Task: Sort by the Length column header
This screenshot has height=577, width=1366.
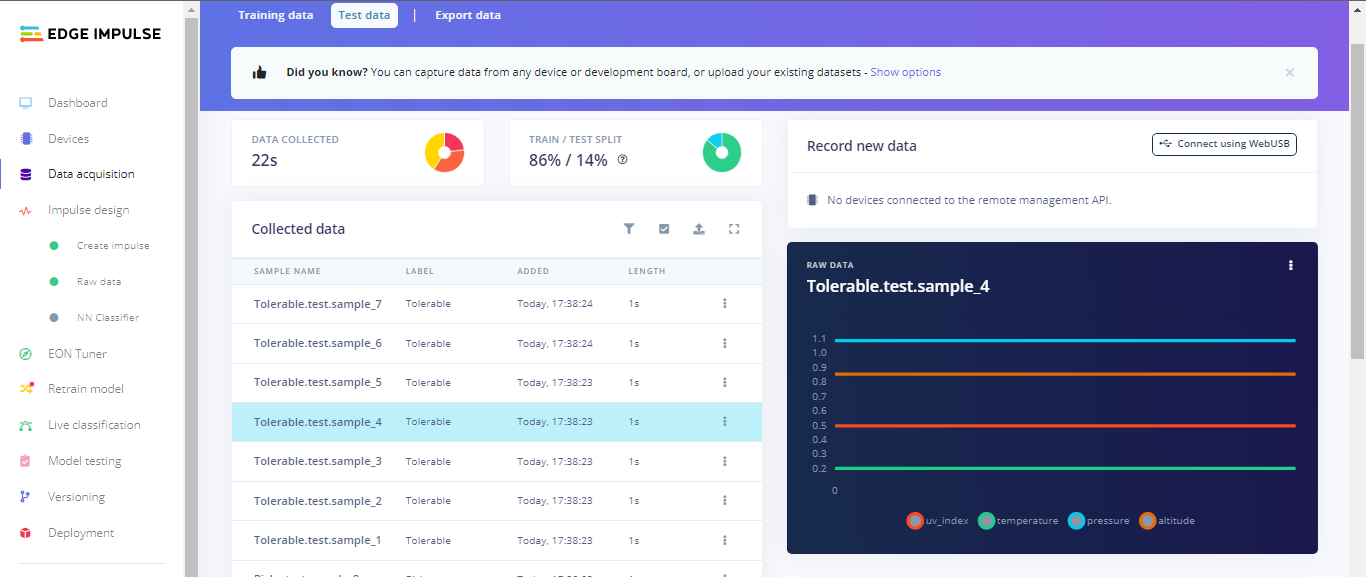Action: pos(647,271)
